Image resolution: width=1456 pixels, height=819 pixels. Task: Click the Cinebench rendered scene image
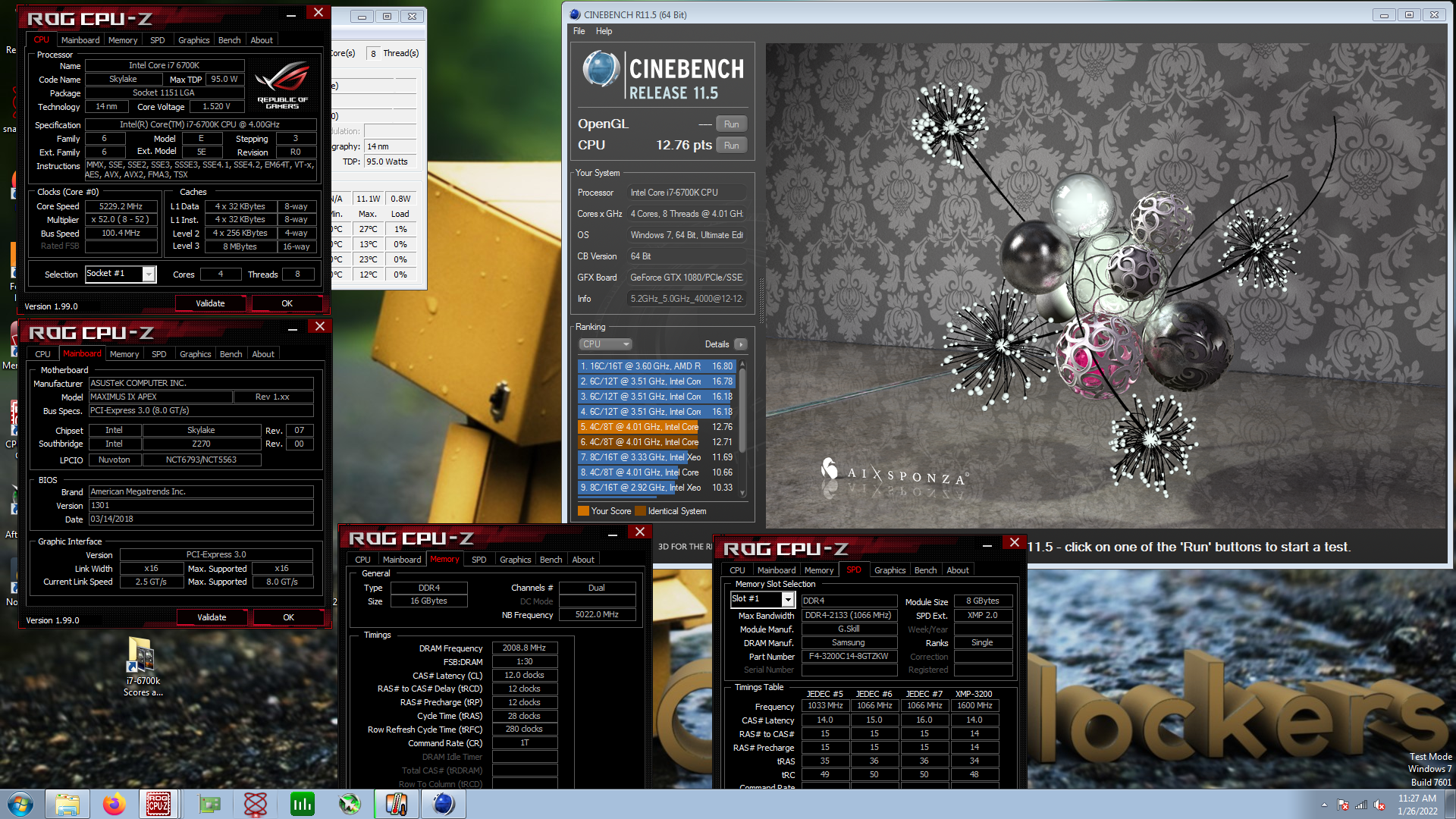pyautogui.click(x=1106, y=285)
